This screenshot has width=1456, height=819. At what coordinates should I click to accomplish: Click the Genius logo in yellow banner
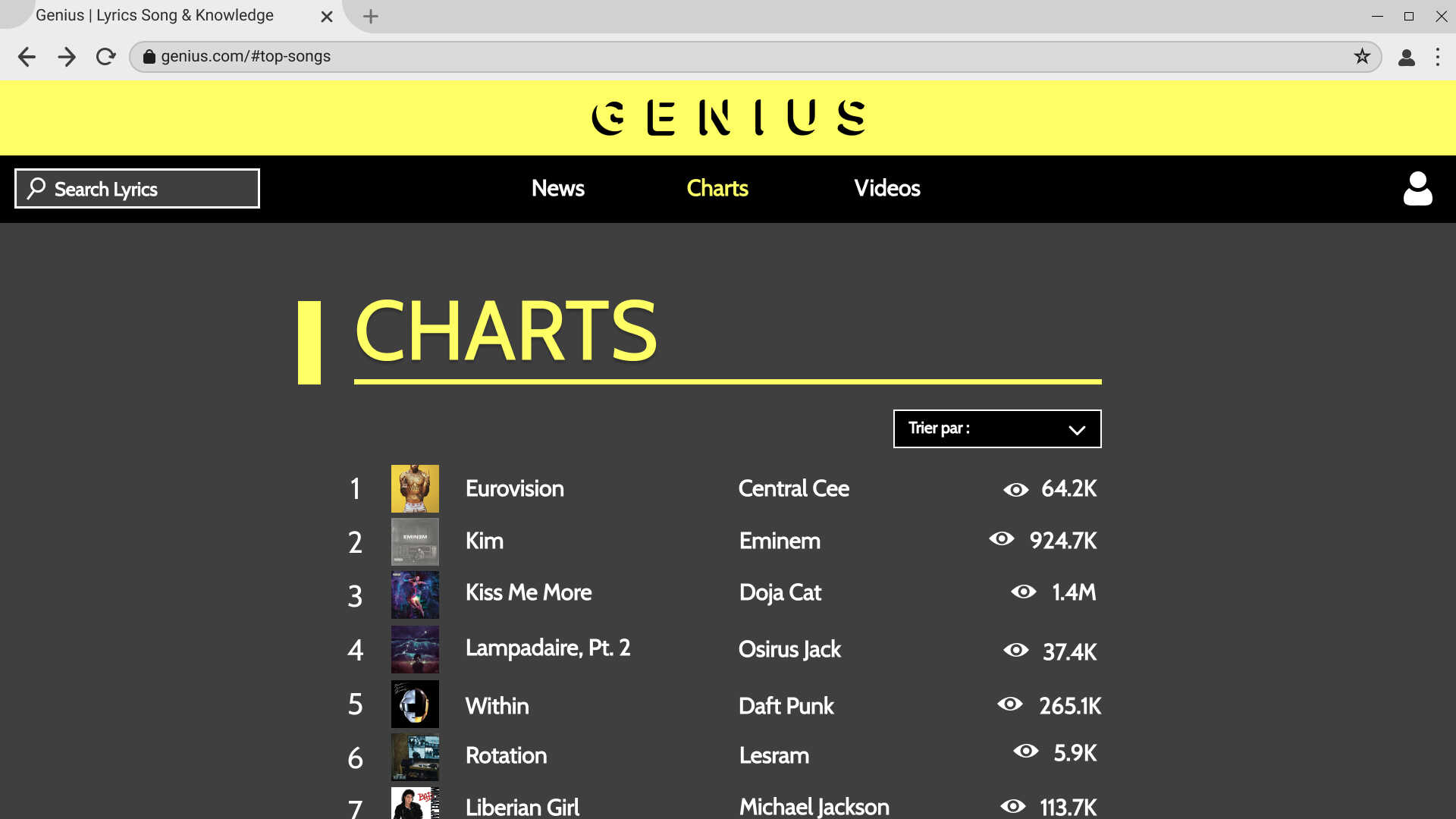click(728, 118)
